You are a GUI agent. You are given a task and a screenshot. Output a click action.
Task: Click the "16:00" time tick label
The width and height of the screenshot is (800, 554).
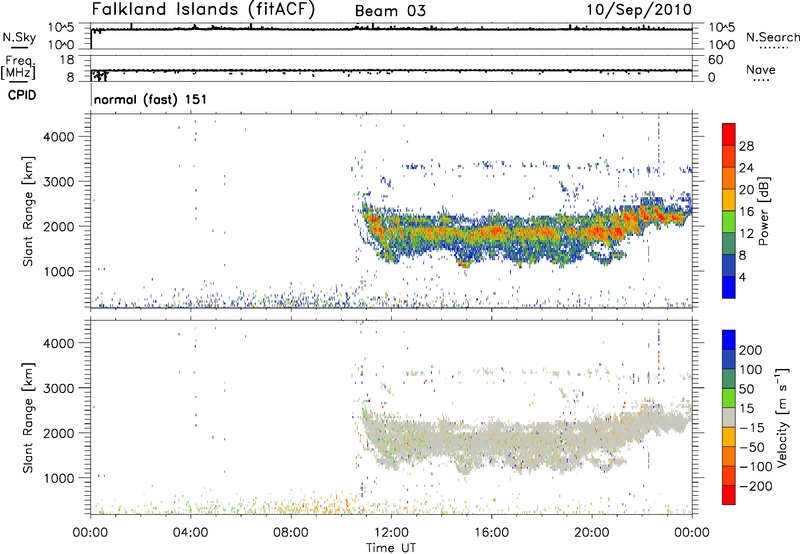pyautogui.click(x=491, y=533)
